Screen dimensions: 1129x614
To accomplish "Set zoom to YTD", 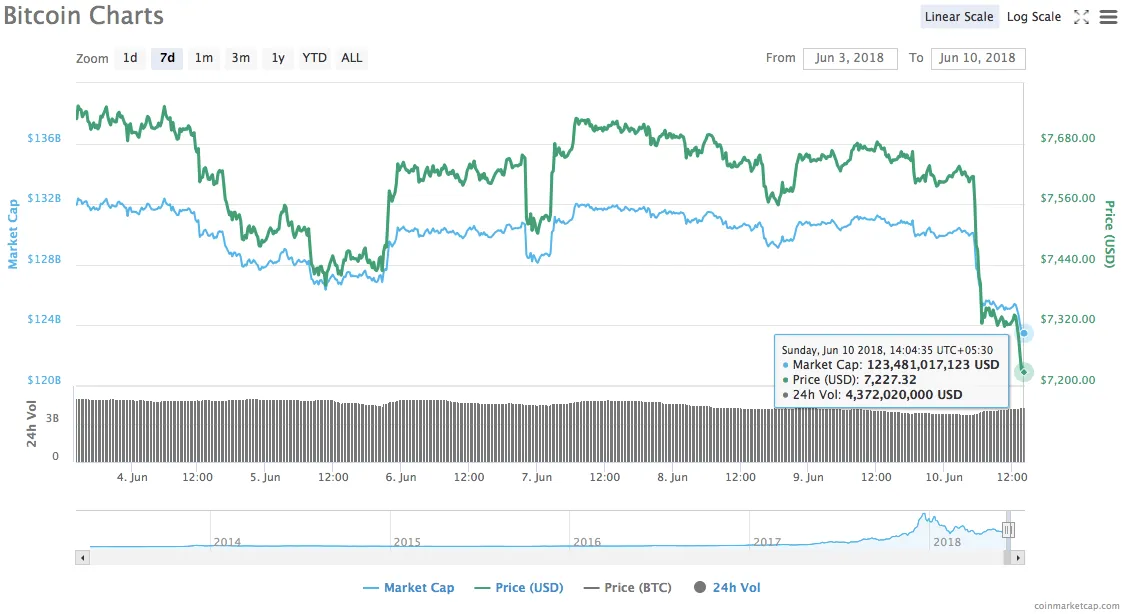I will (314, 58).
